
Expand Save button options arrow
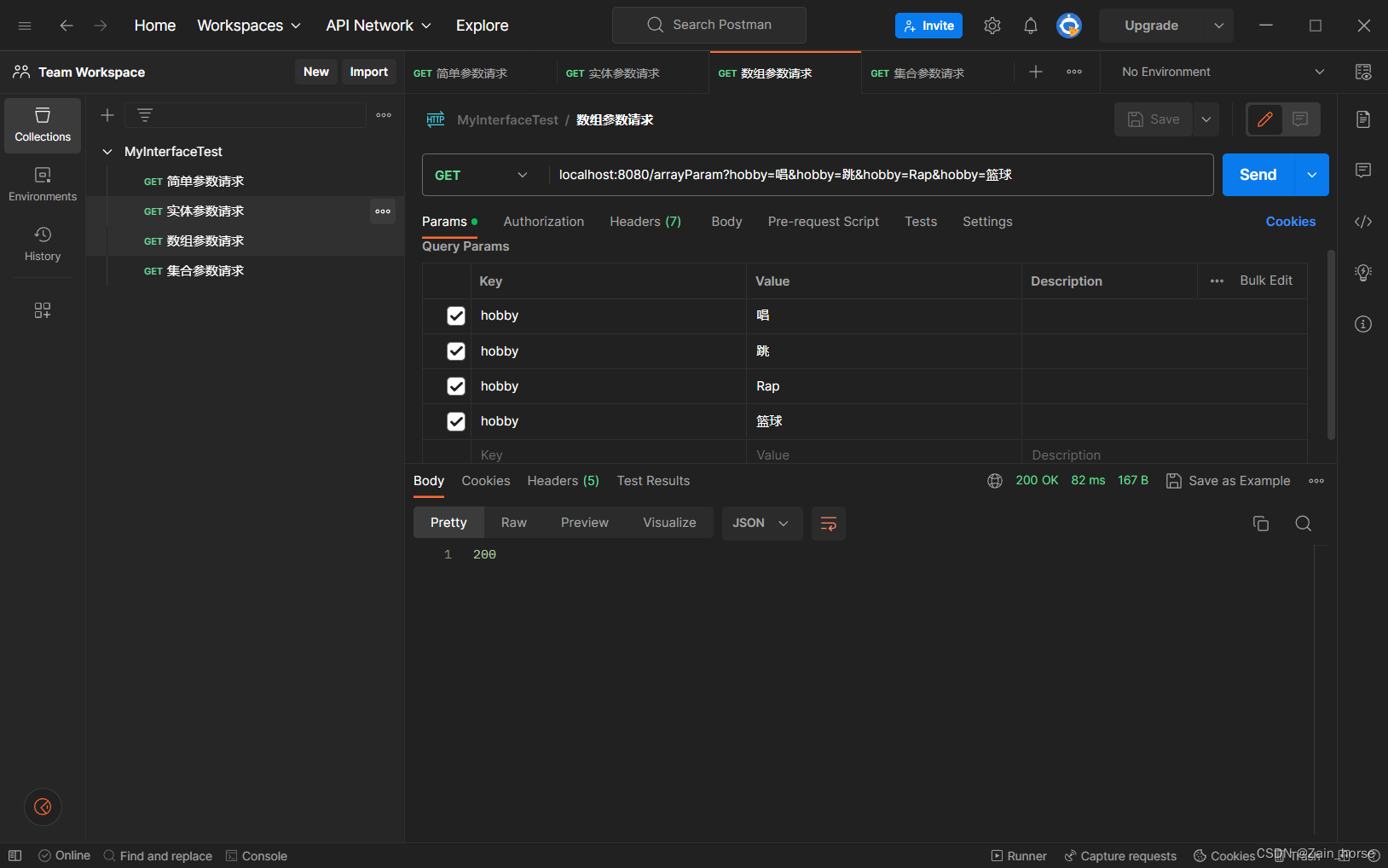pos(1206,119)
